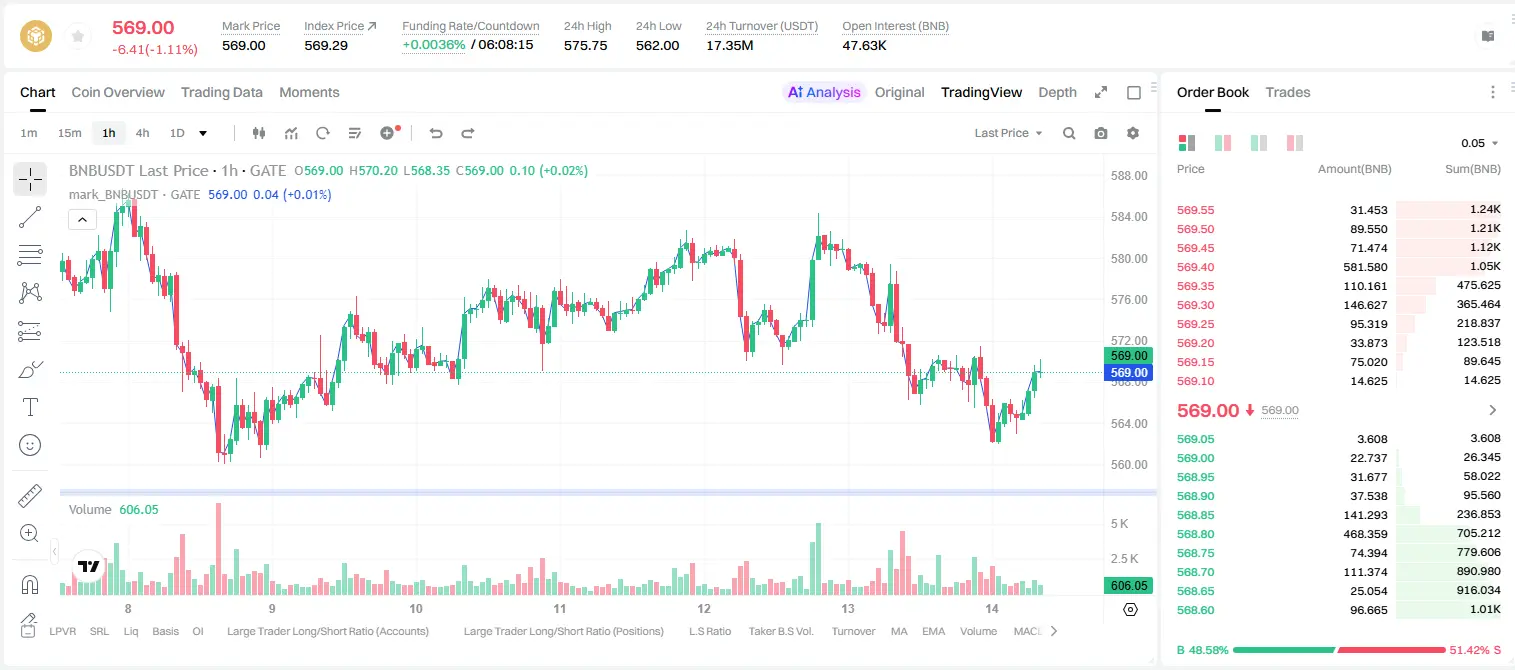Pick the ruler measure tool
1515x670 pixels.
30,496
